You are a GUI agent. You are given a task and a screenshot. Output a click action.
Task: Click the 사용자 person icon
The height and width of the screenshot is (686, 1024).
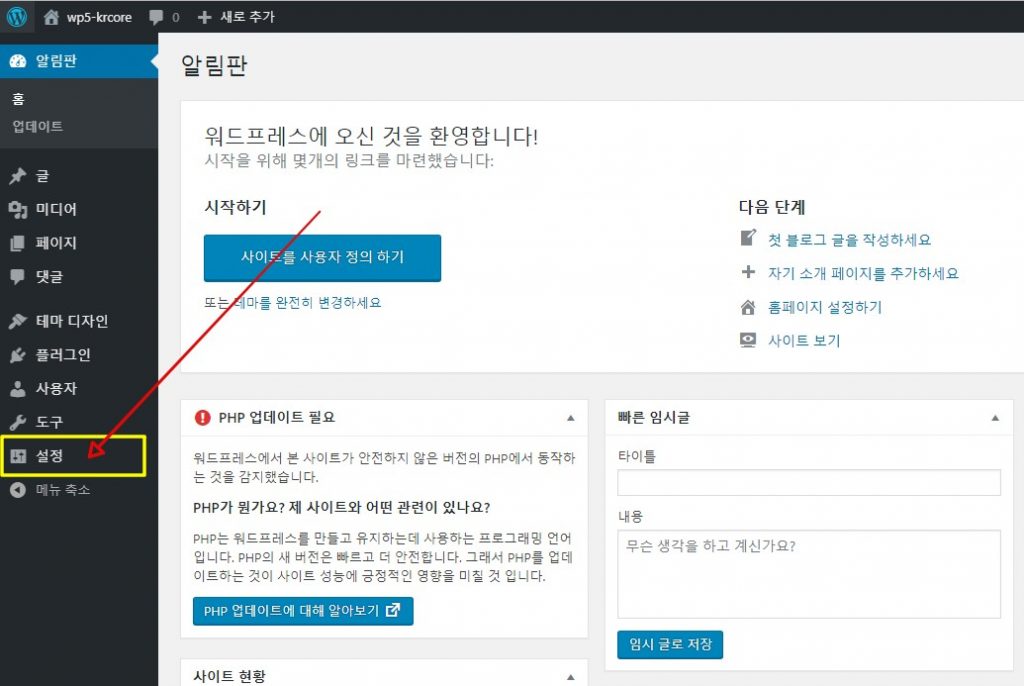[x=18, y=389]
